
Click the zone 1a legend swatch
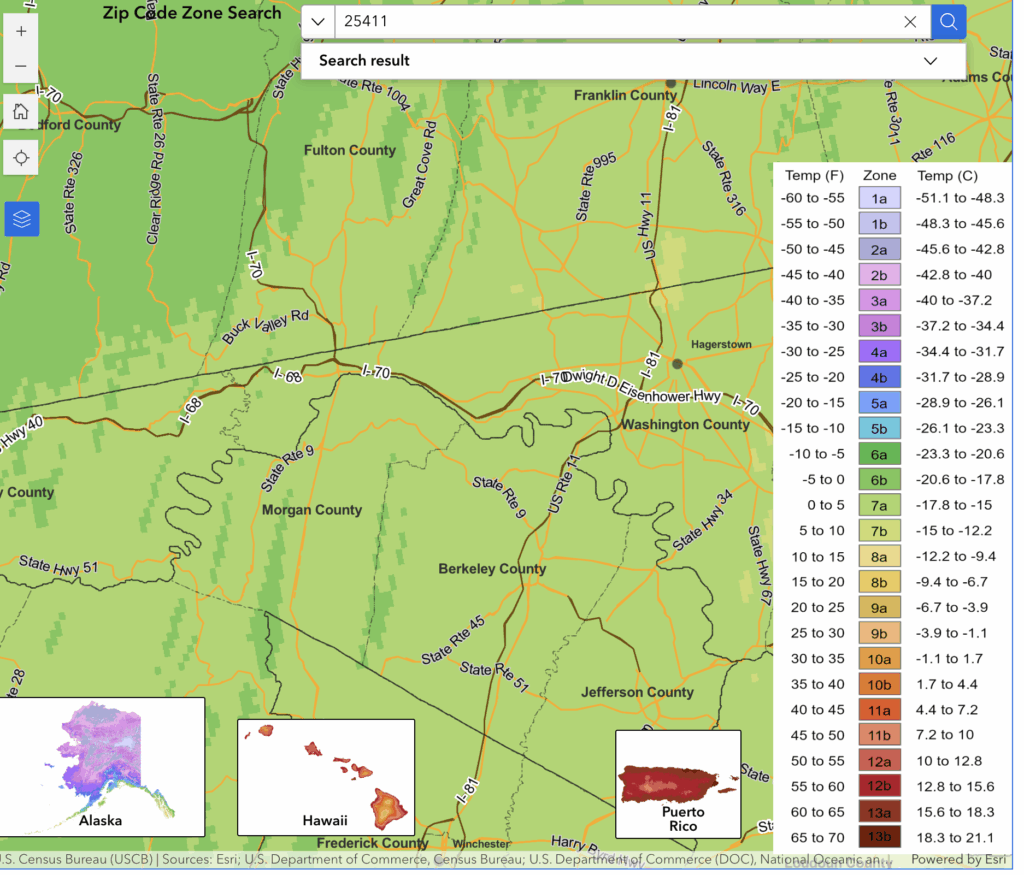coord(879,199)
